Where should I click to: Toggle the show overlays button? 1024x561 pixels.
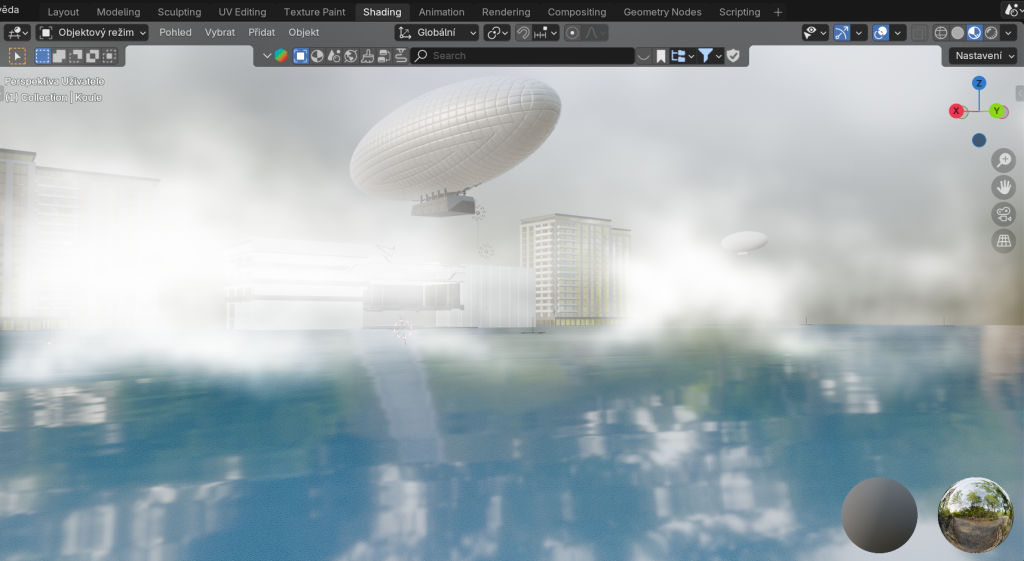click(881, 33)
